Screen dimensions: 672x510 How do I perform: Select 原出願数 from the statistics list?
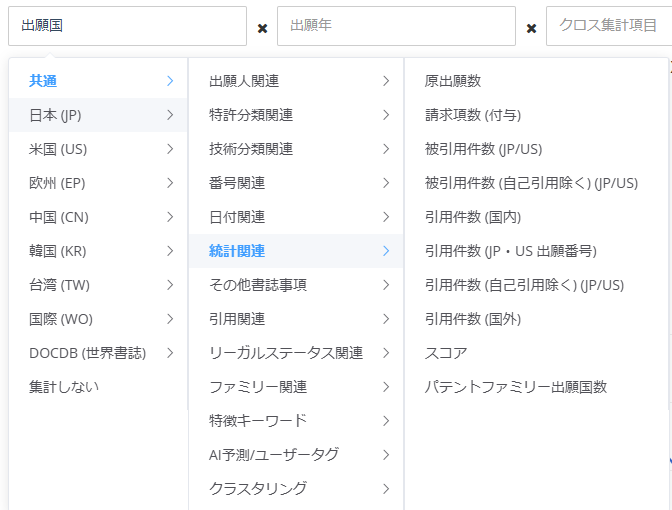[453, 81]
